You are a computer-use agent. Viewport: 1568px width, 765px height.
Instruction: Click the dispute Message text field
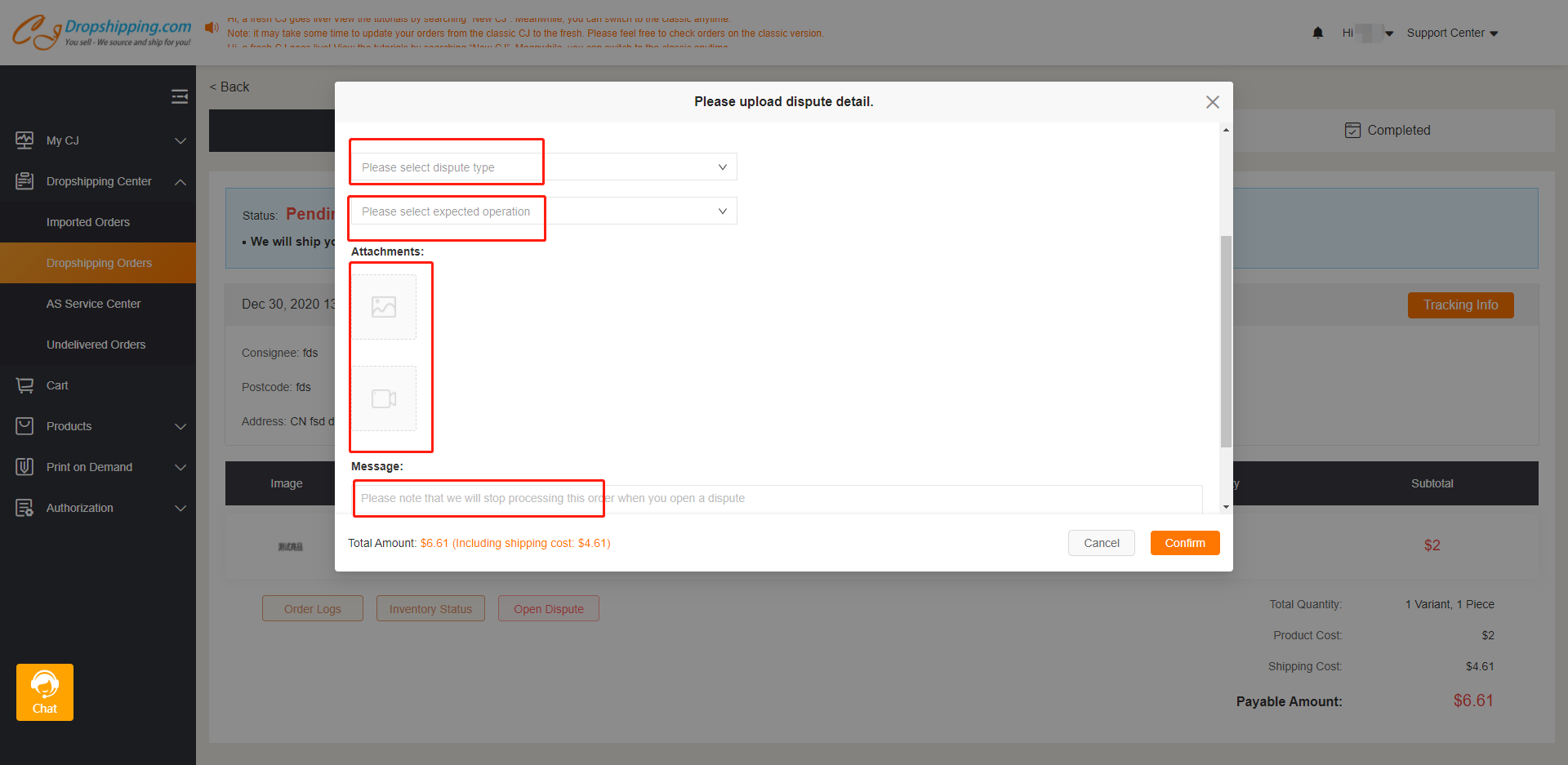(776, 498)
